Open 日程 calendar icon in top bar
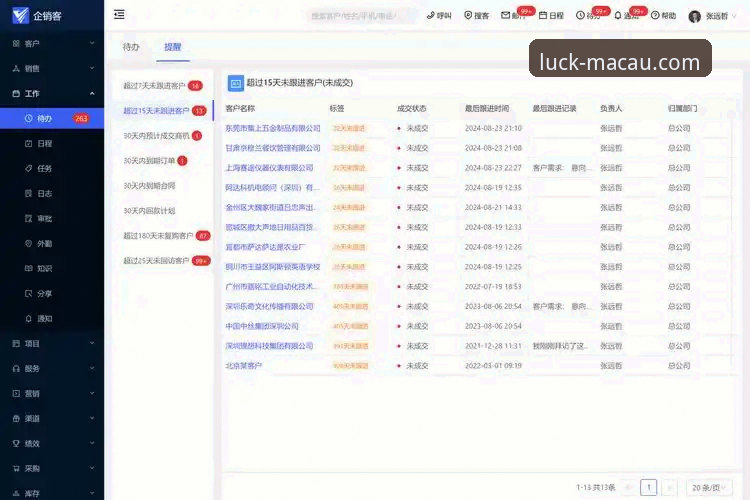 [x=543, y=15]
